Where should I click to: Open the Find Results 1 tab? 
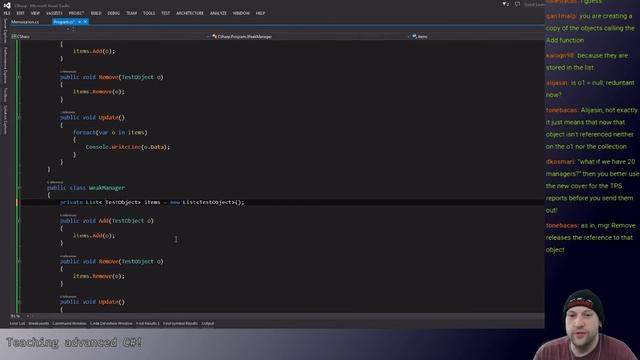(x=148, y=324)
